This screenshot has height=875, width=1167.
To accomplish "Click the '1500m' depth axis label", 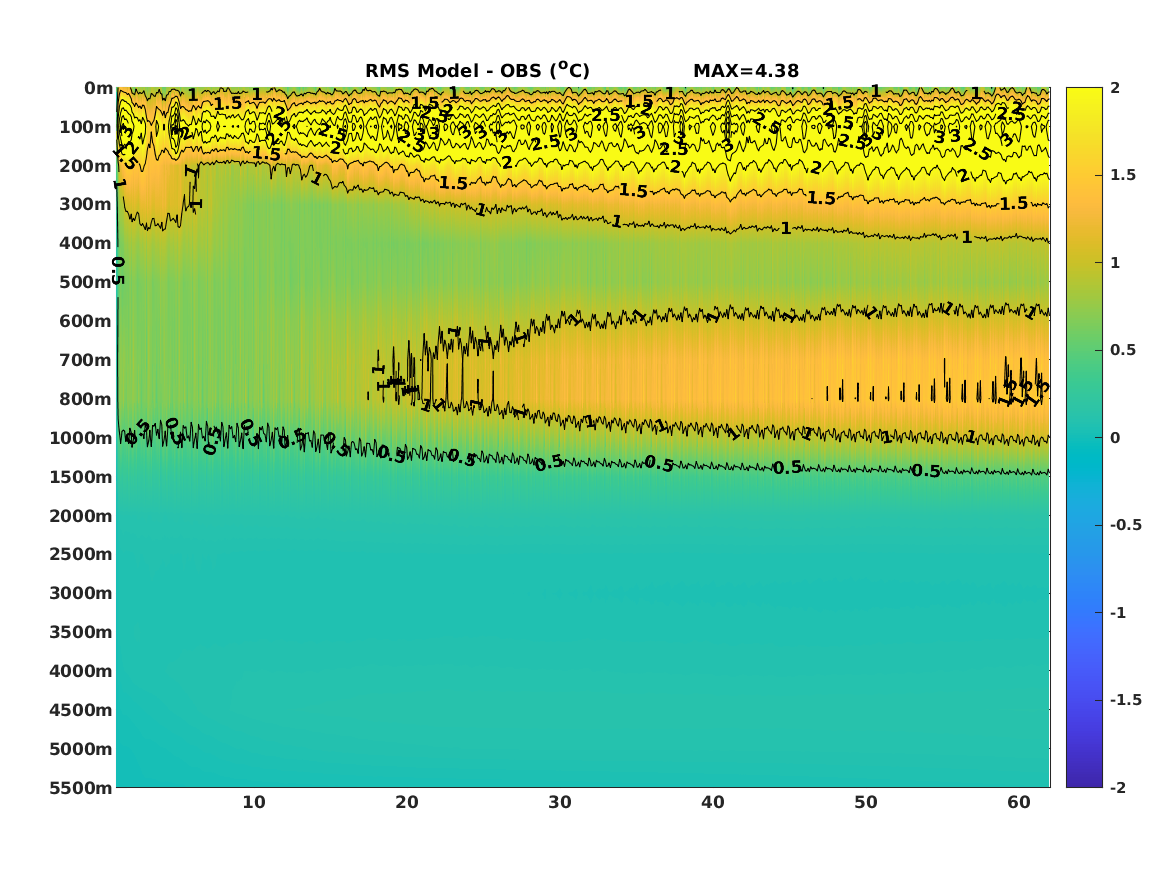I will (x=81, y=477).
